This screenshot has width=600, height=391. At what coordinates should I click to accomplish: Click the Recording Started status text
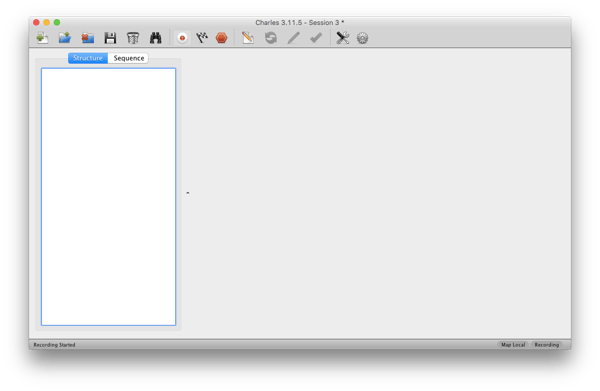click(54, 345)
